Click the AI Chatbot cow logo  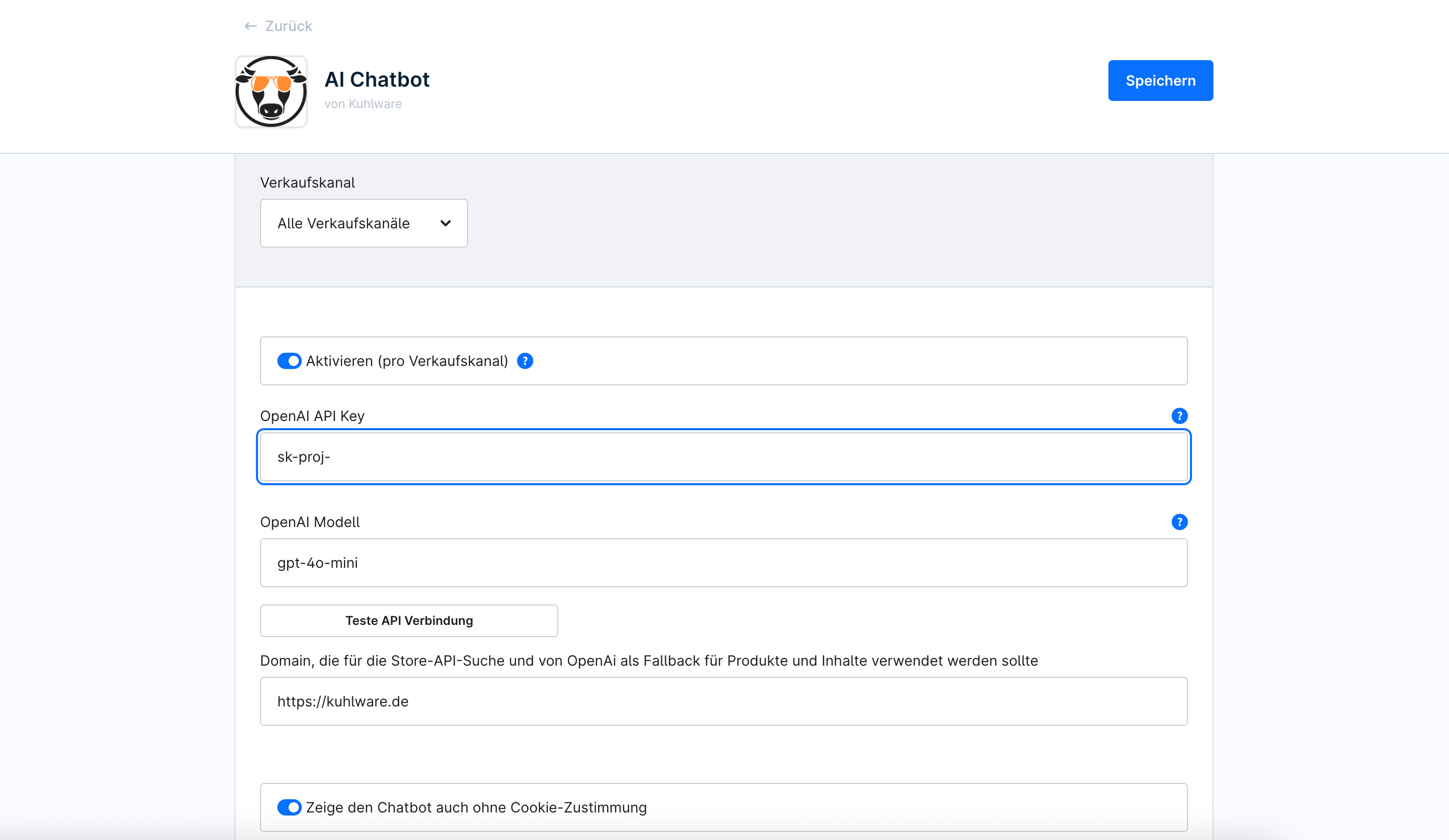point(271,92)
